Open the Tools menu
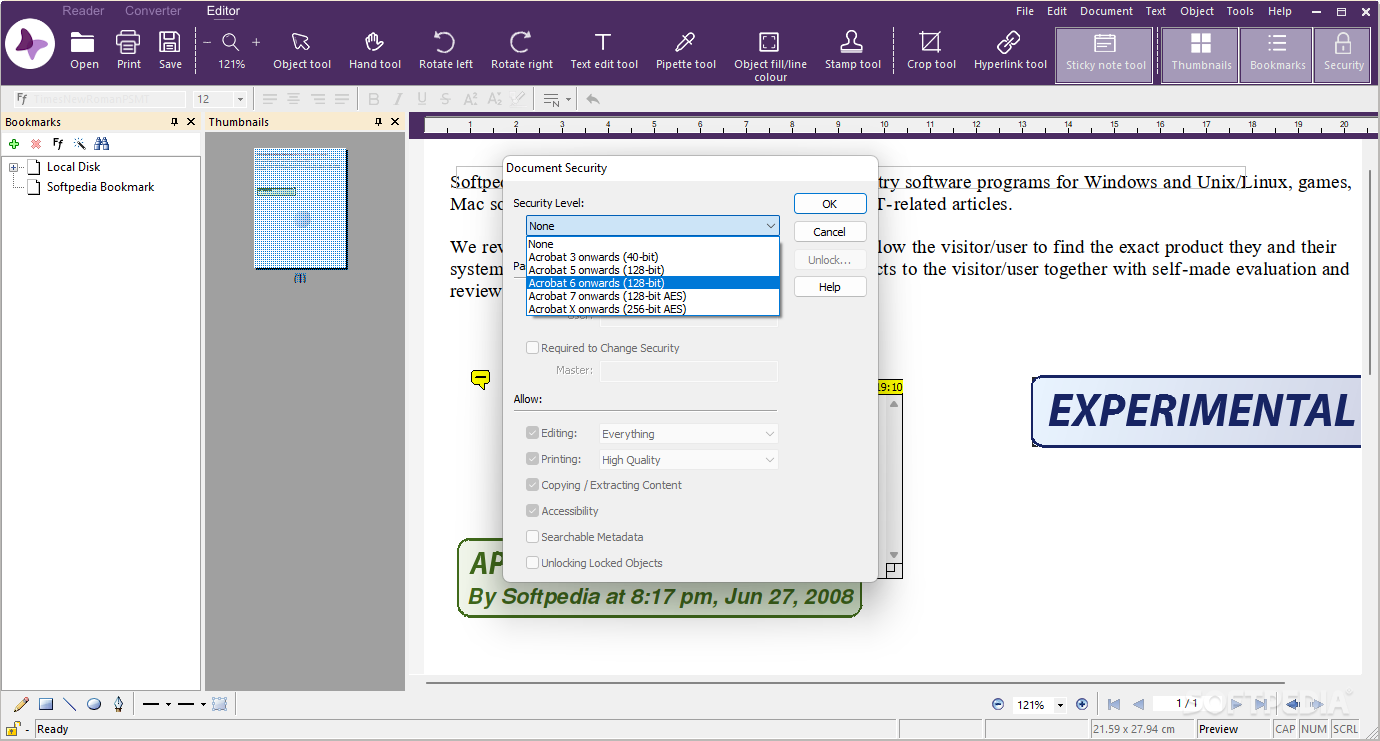Viewport: 1380px width, 741px height. 1240,11
